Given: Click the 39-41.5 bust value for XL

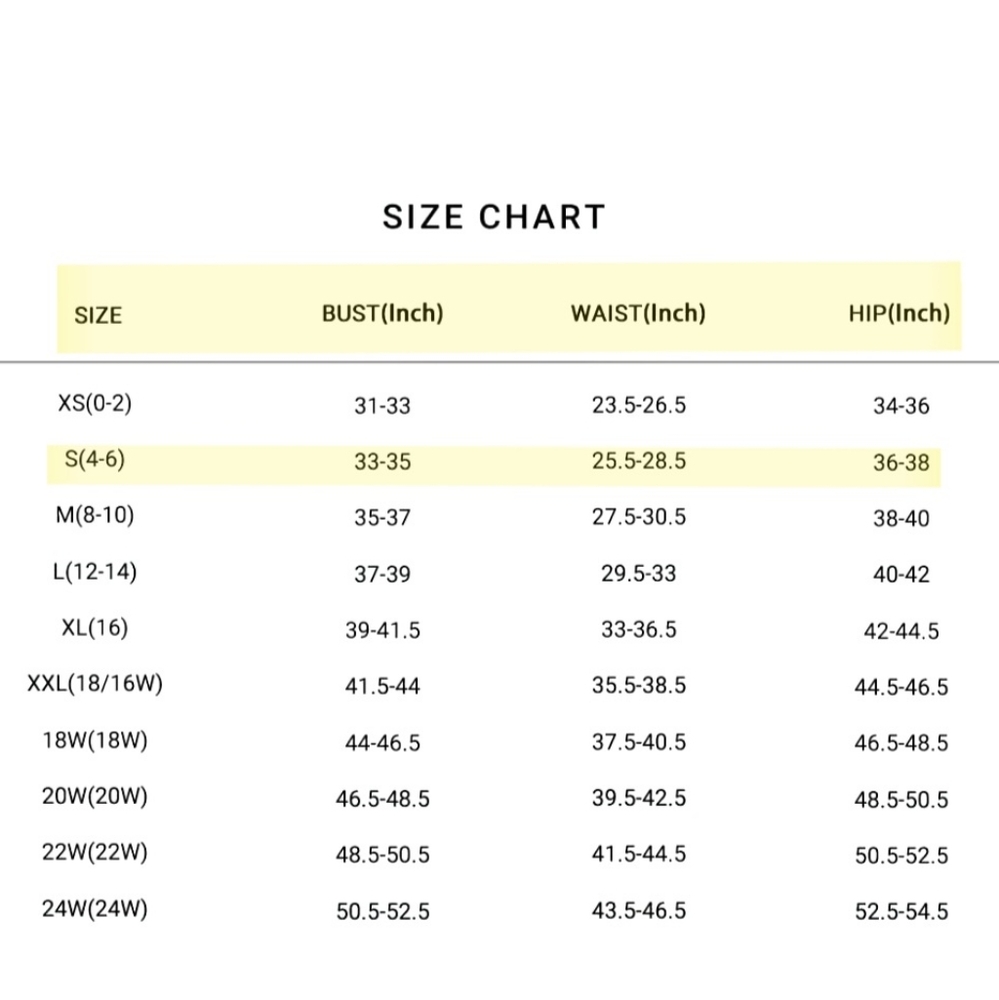Looking at the screenshot, I should 383,630.
